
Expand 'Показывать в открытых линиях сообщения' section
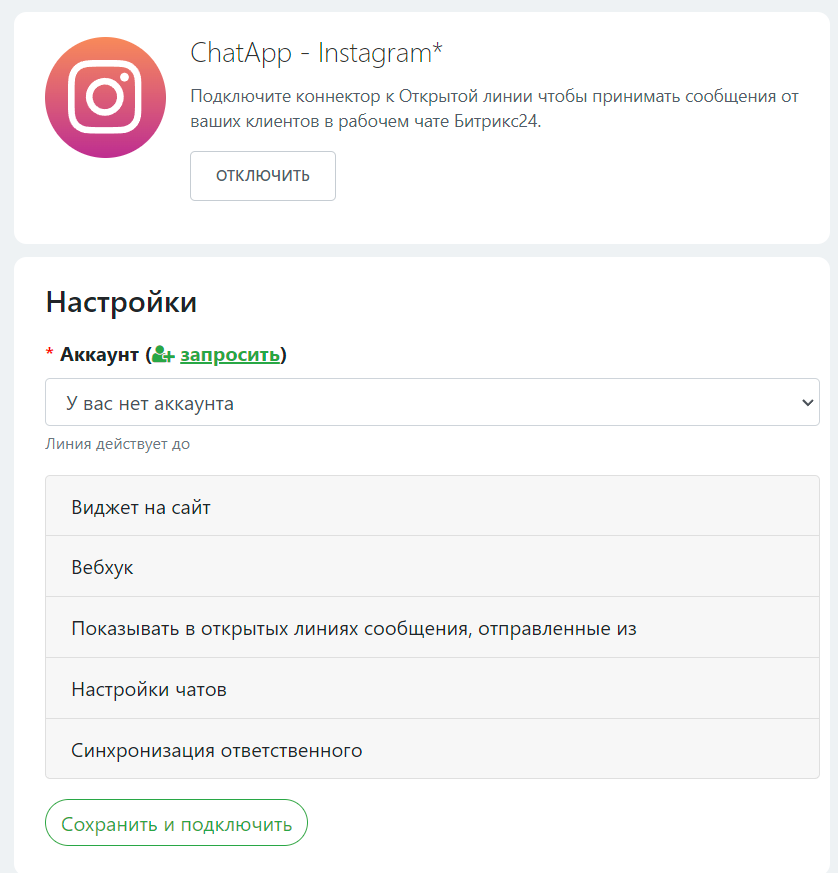coord(432,628)
